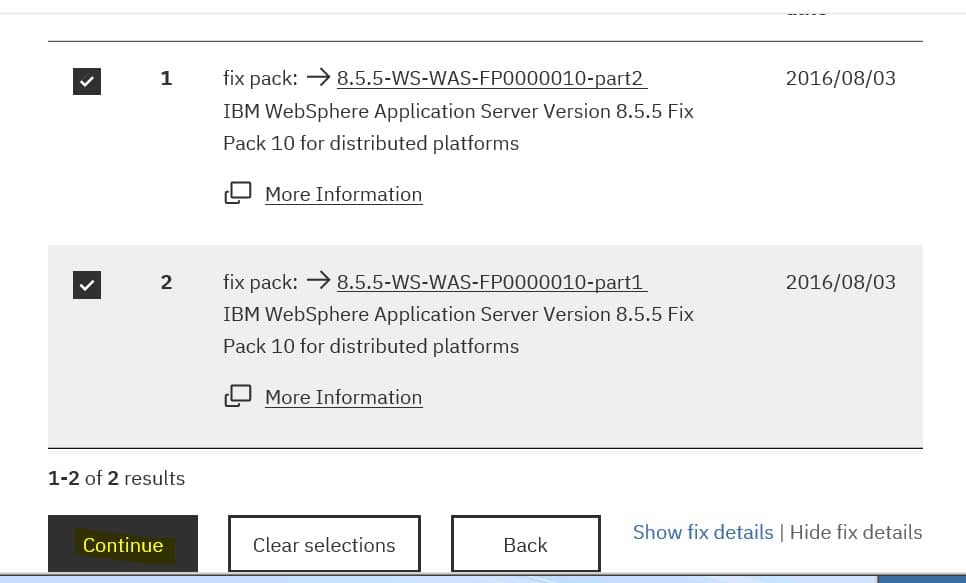This screenshot has width=966, height=583.
Task: Click the 2016/08/03 date in row 2
Action: 840,282
